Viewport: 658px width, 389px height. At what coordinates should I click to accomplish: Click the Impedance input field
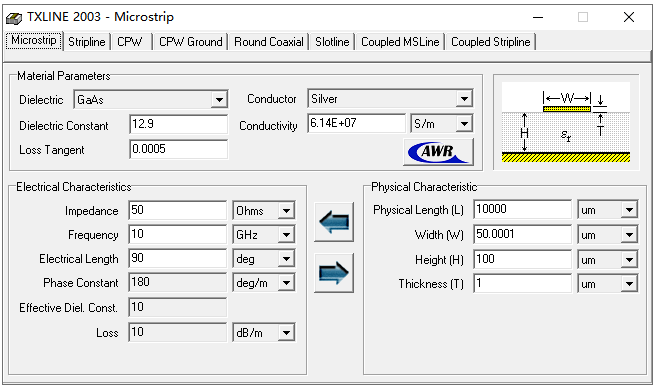(x=178, y=210)
